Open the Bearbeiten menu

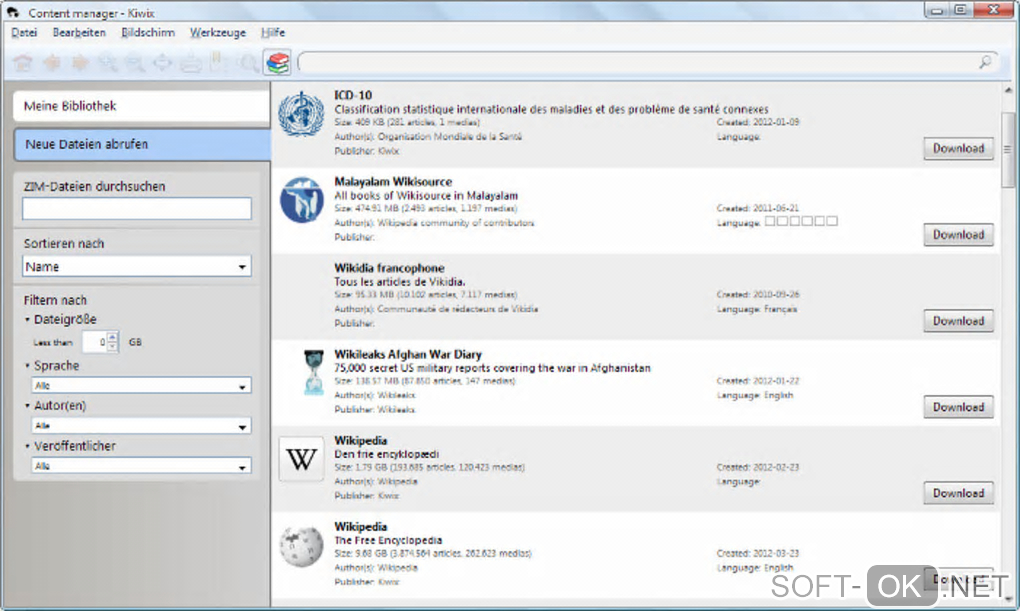(x=79, y=33)
